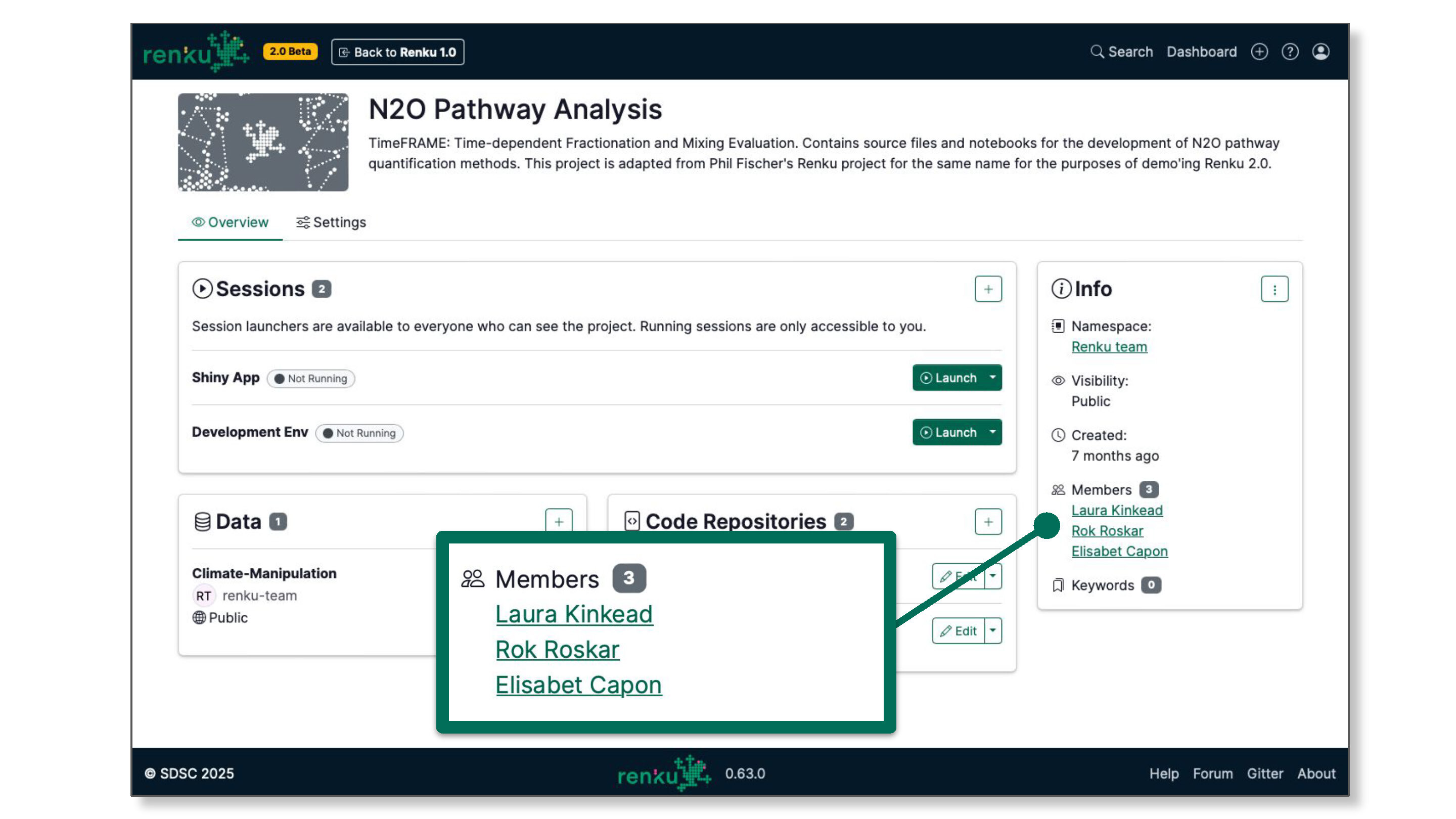
Task: Click the Search icon in top navigation
Action: tap(1098, 51)
